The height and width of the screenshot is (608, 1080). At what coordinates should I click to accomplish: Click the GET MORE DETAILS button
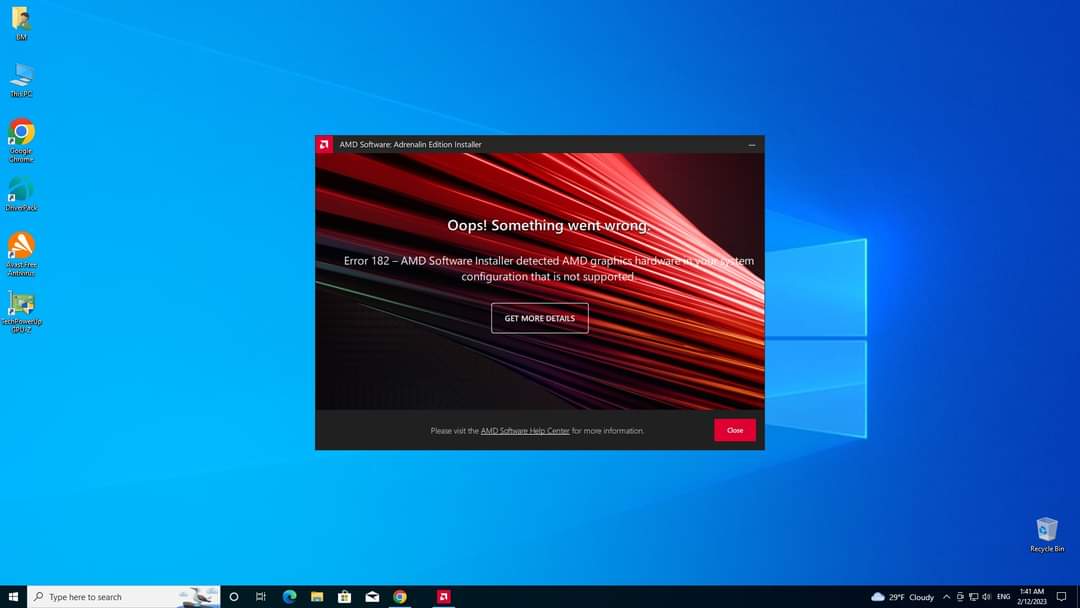(539, 318)
